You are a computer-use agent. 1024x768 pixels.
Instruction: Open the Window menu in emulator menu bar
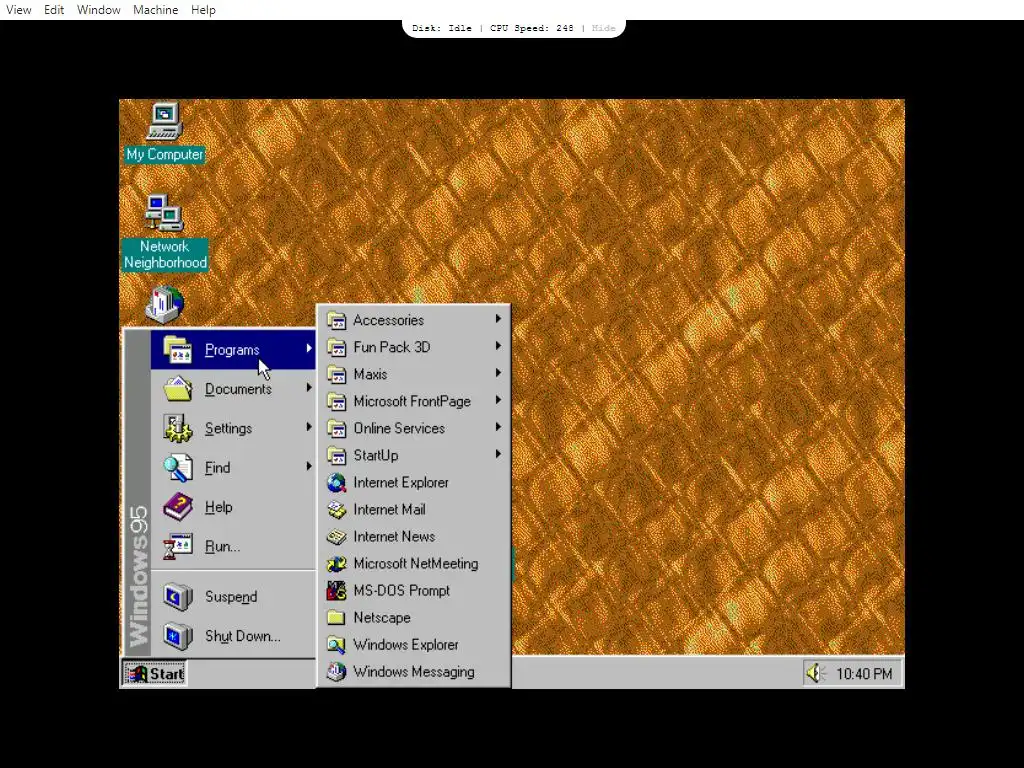tap(99, 10)
